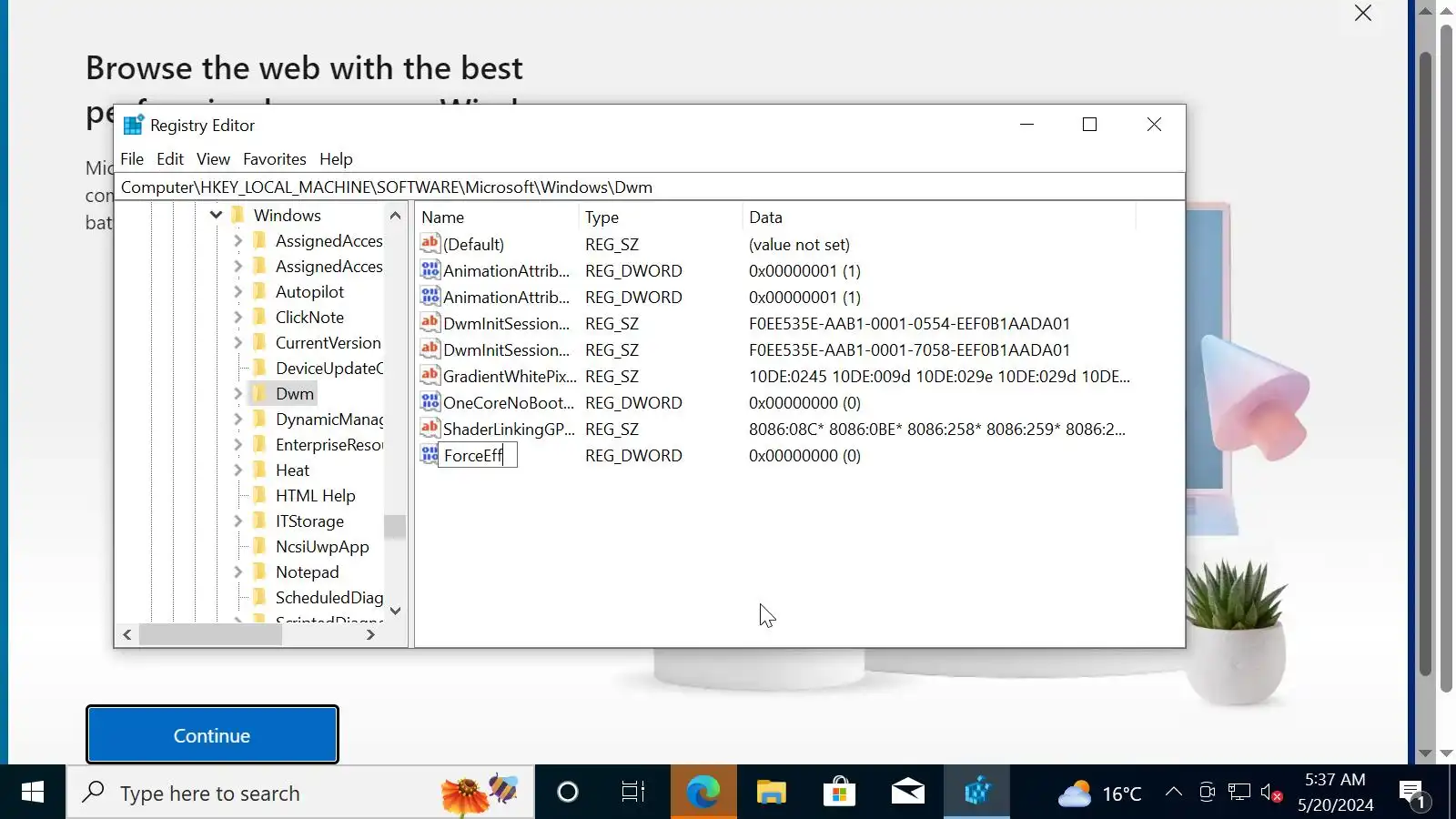The width and height of the screenshot is (1456, 819).
Task: Click the tree pane scroll-up arrow
Action: click(395, 216)
